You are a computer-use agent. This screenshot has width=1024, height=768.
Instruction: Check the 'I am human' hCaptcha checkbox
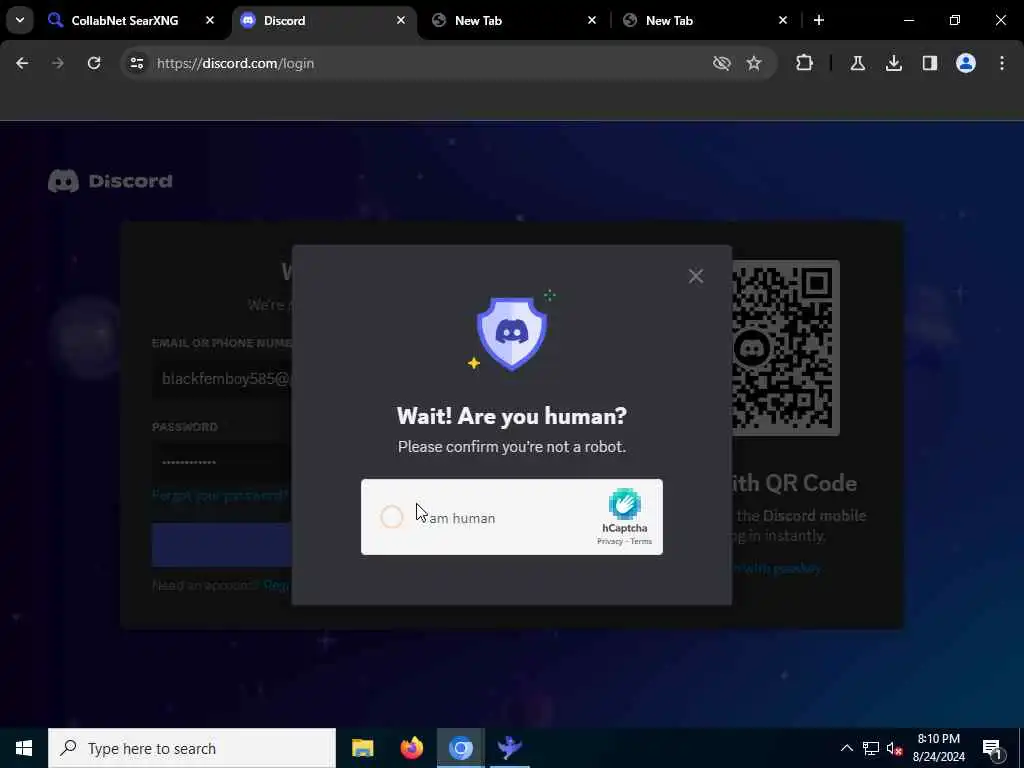(x=392, y=517)
